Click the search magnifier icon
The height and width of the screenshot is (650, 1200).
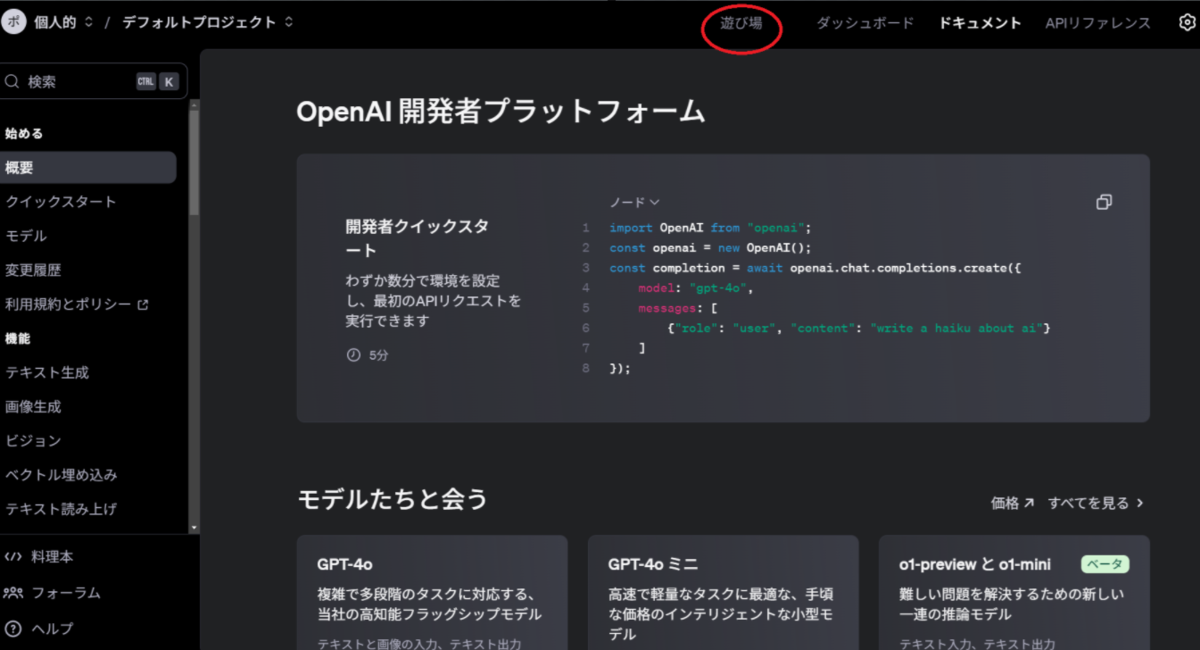[11, 82]
